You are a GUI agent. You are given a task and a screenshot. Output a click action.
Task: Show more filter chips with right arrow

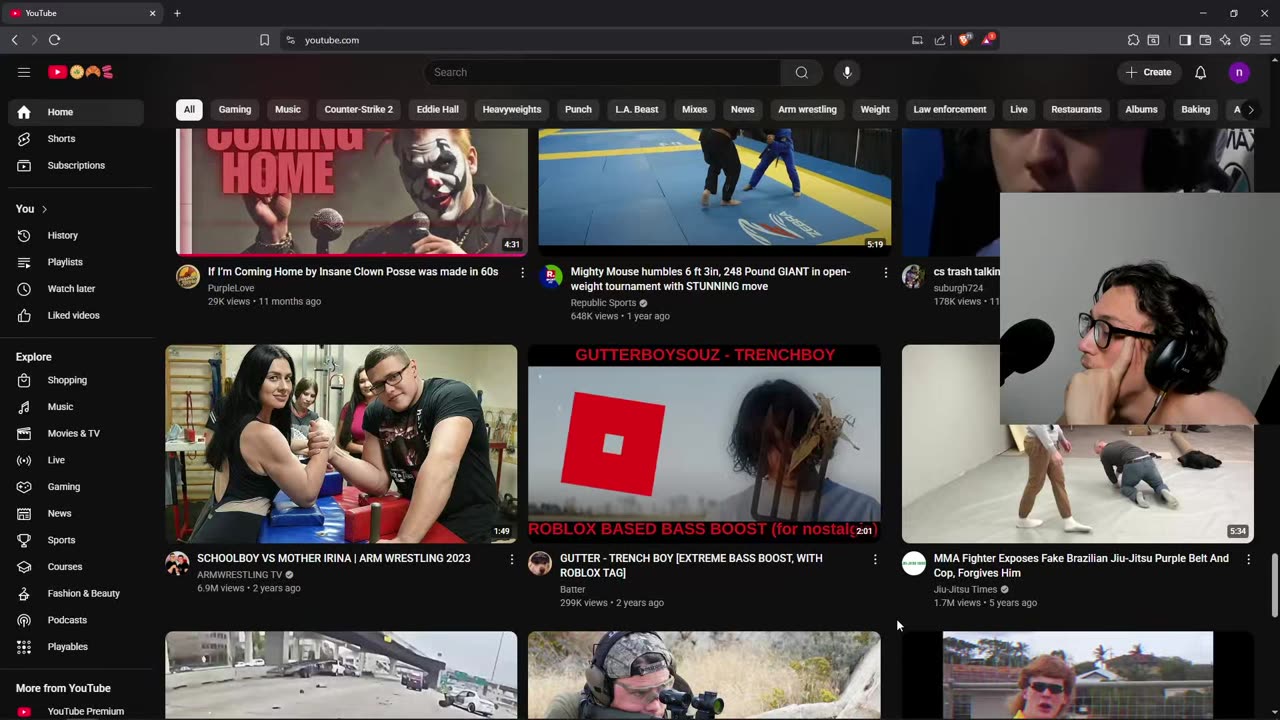1250,110
